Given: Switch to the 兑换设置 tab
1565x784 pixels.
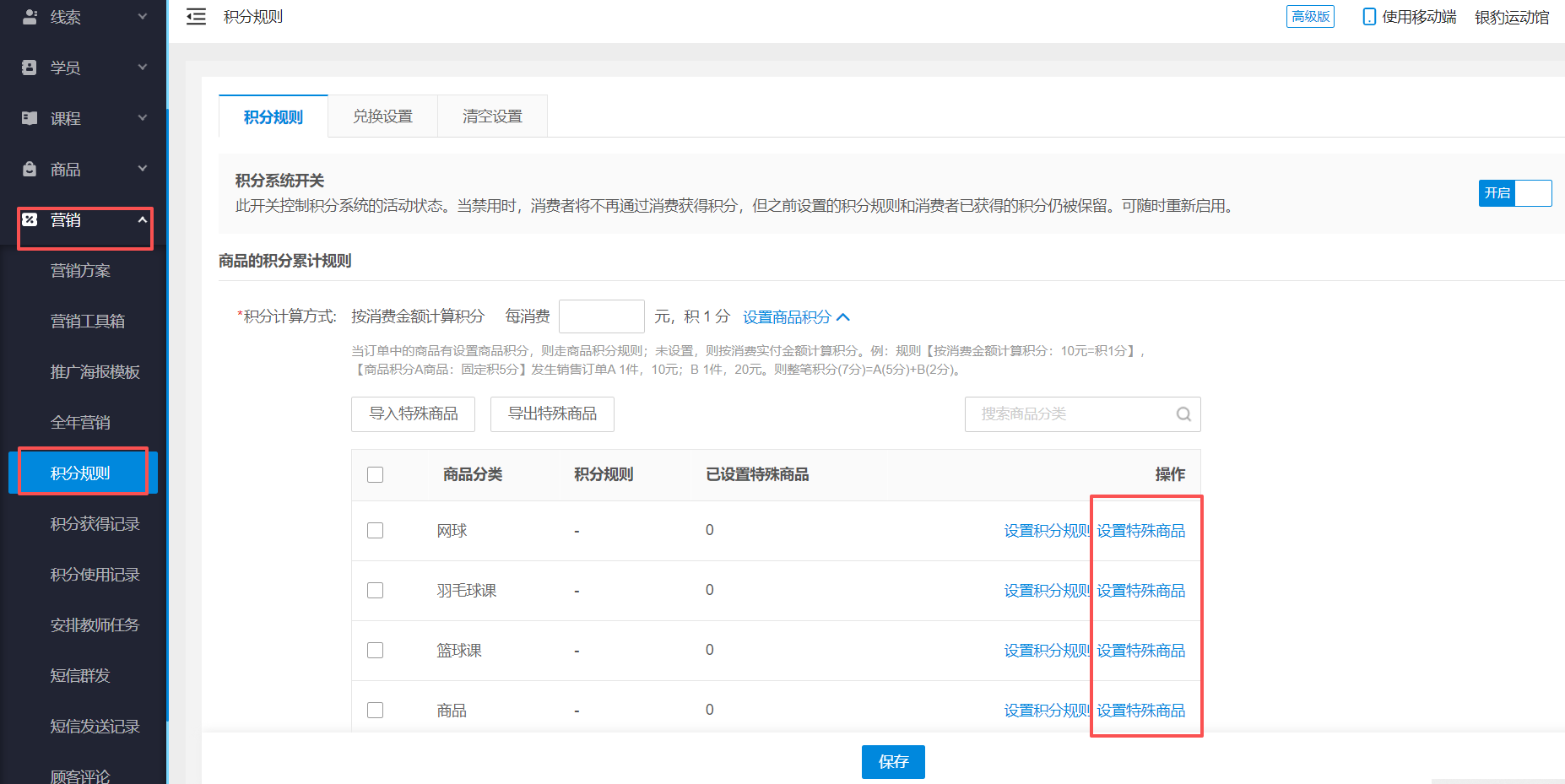Looking at the screenshot, I should [x=382, y=116].
